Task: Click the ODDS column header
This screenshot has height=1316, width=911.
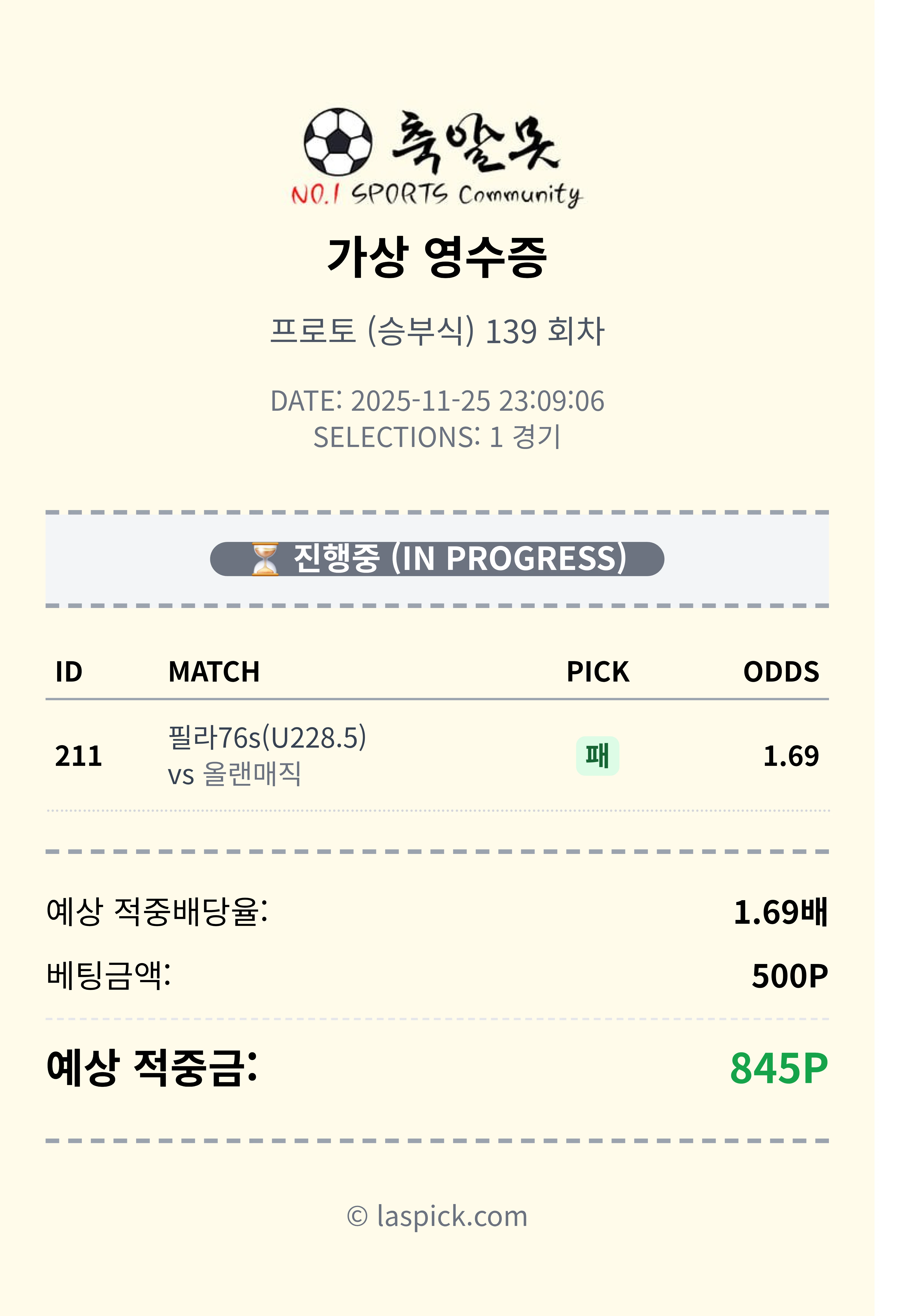Action: tap(781, 672)
